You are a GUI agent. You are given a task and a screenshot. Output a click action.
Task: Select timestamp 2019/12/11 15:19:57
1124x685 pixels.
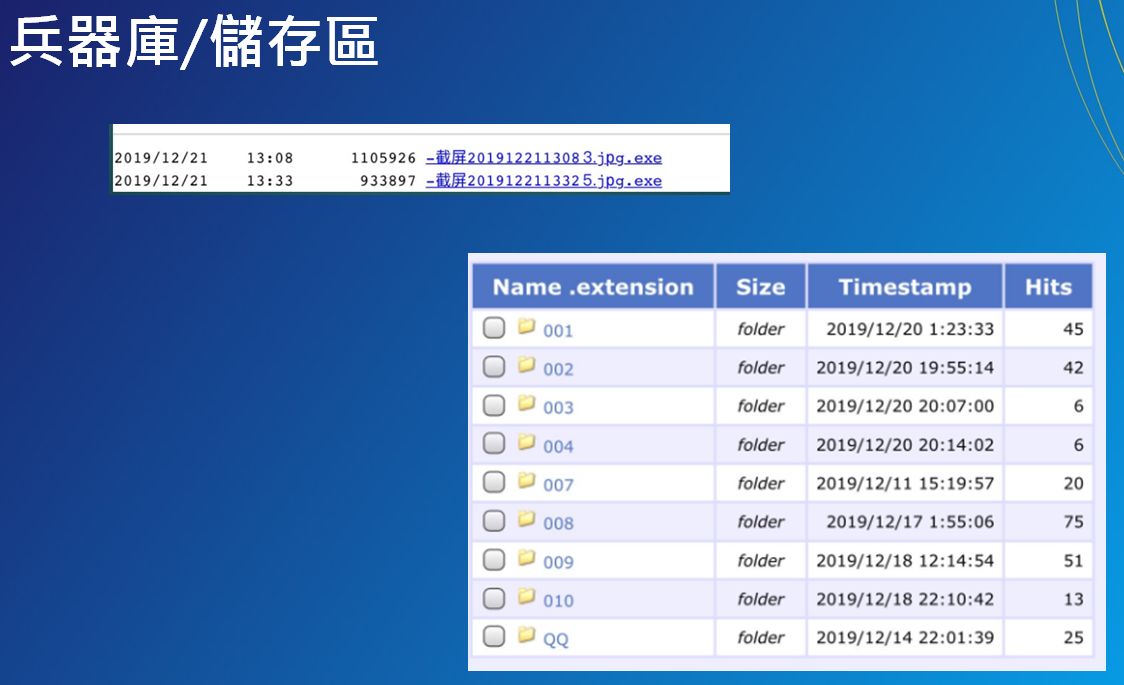click(x=905, y=484)
